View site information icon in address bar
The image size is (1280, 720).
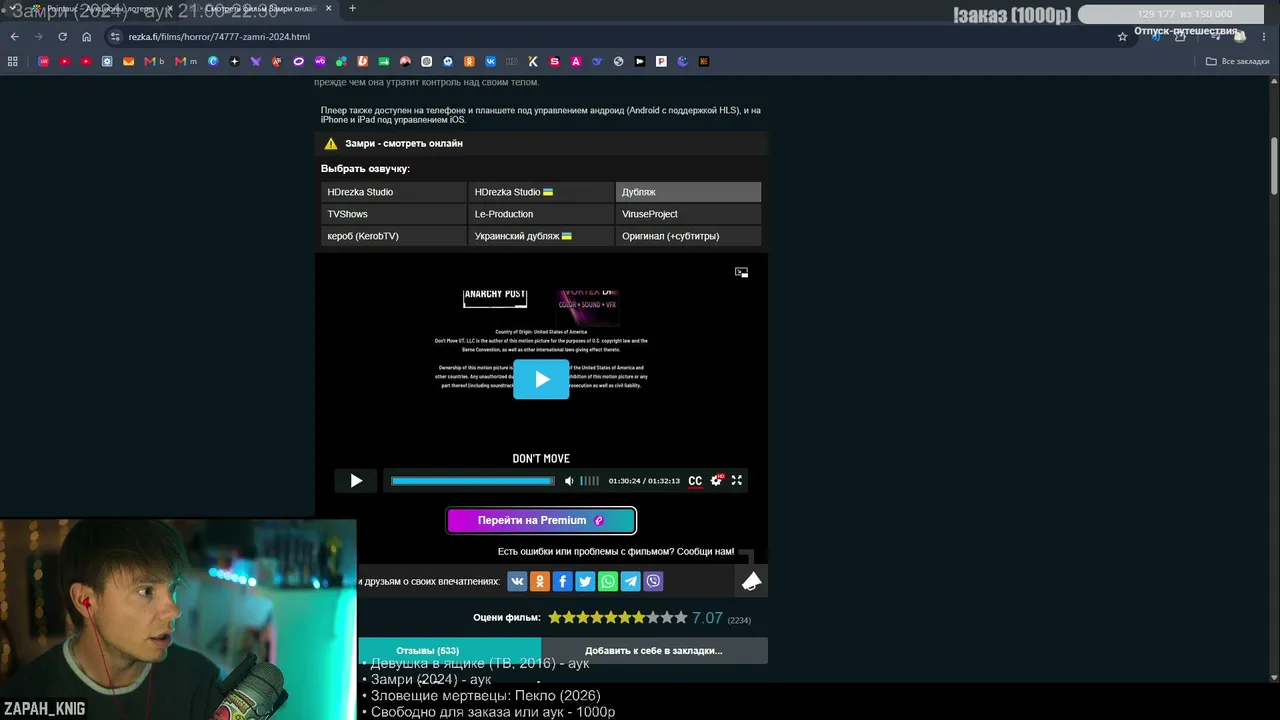point(116,37)
